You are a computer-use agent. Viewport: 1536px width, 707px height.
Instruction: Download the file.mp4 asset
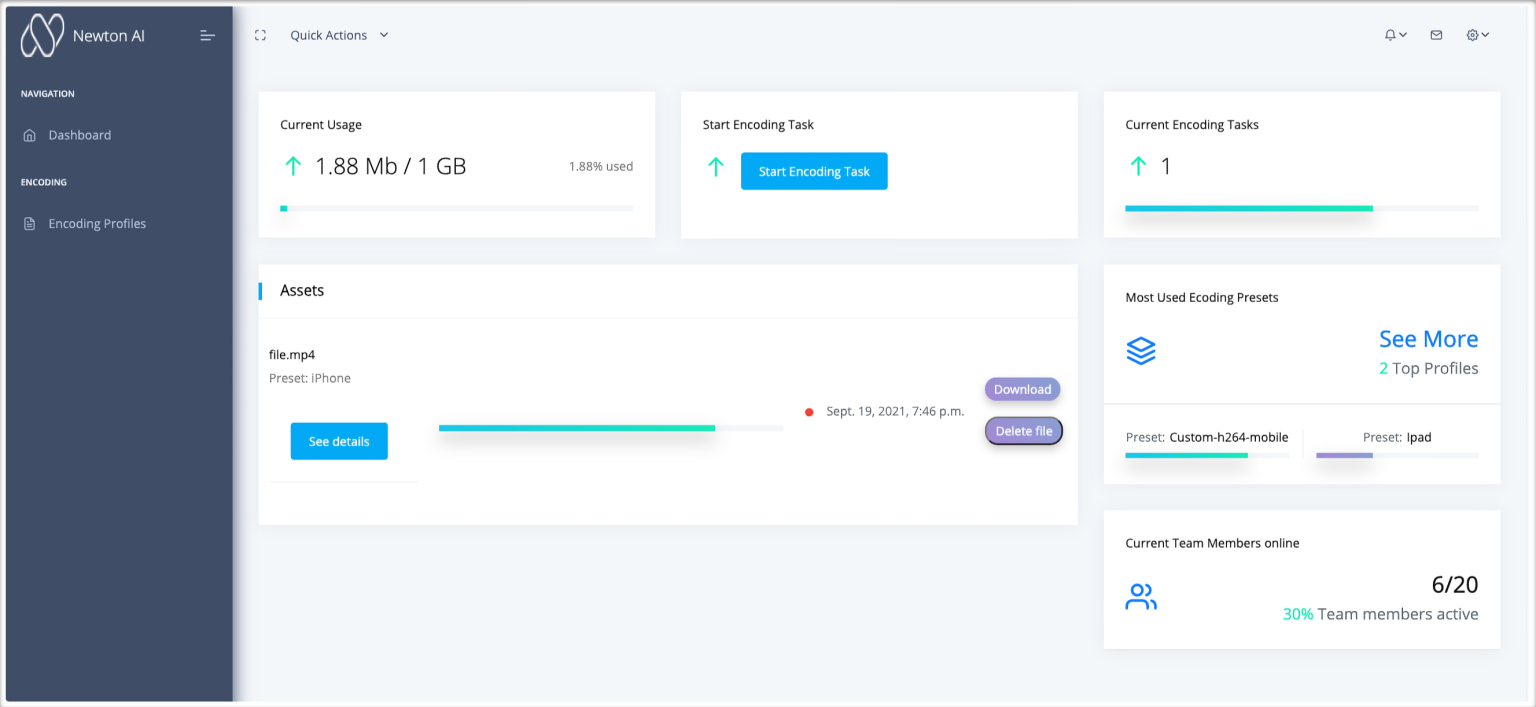coord(1022,389)
